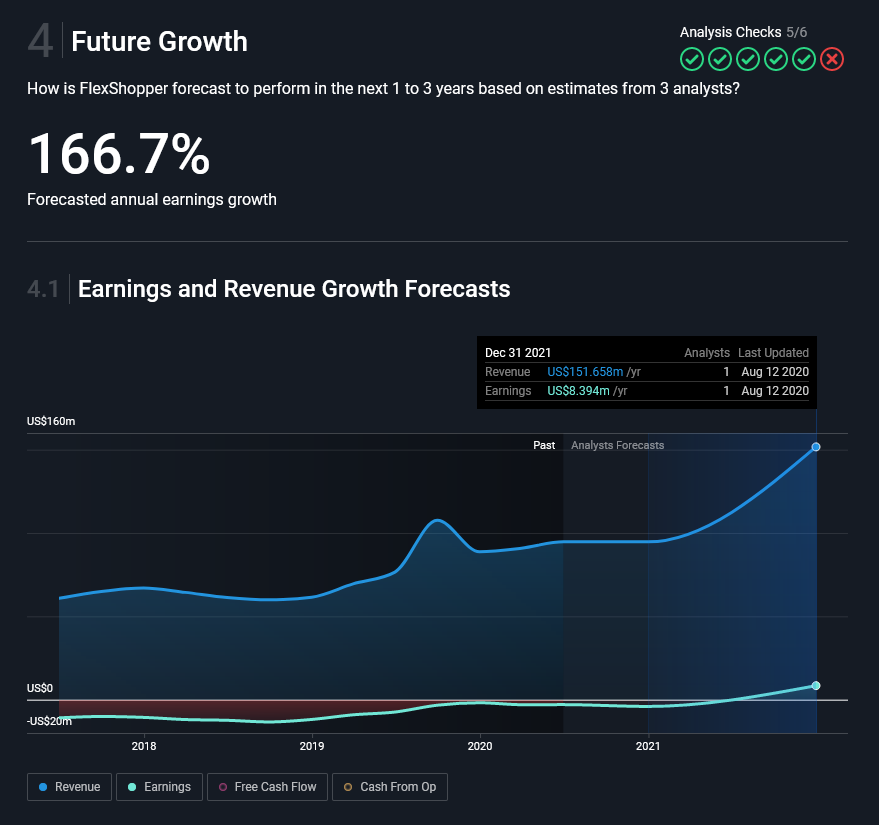Click the 166.7% growth figure

[119, 154]
